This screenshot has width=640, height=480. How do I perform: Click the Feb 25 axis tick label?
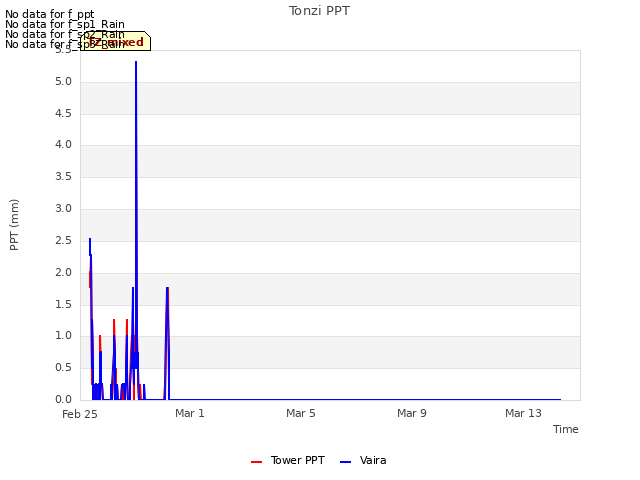(x=80, y=414)
